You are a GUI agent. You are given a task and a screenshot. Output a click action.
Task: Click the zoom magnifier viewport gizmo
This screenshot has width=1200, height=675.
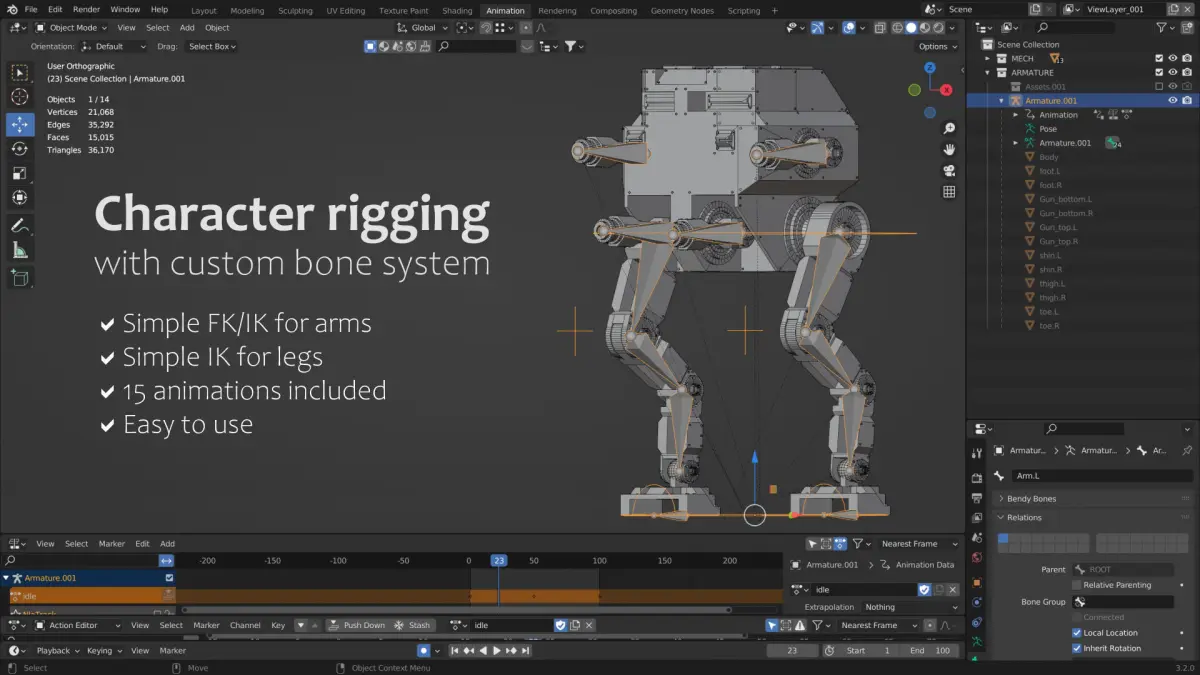coord(949,128)
